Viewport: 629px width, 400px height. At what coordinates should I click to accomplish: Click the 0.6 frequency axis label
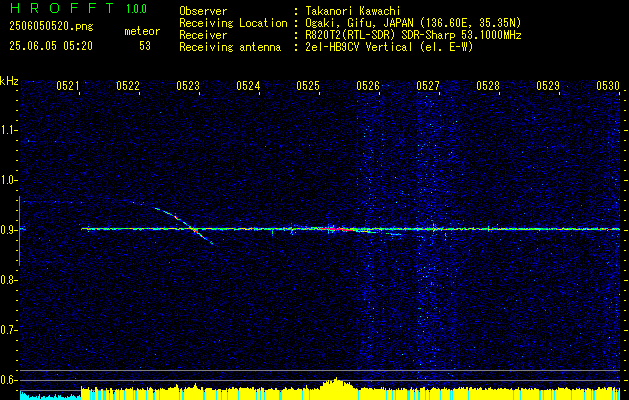pyautogui.click(x=8, y=380)
